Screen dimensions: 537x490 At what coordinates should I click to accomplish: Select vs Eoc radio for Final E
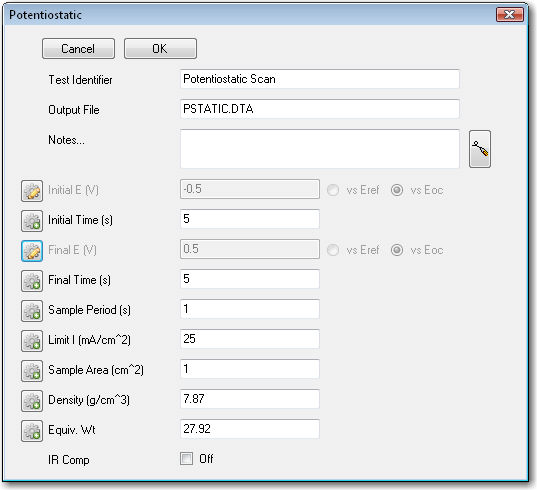[397, 250]
